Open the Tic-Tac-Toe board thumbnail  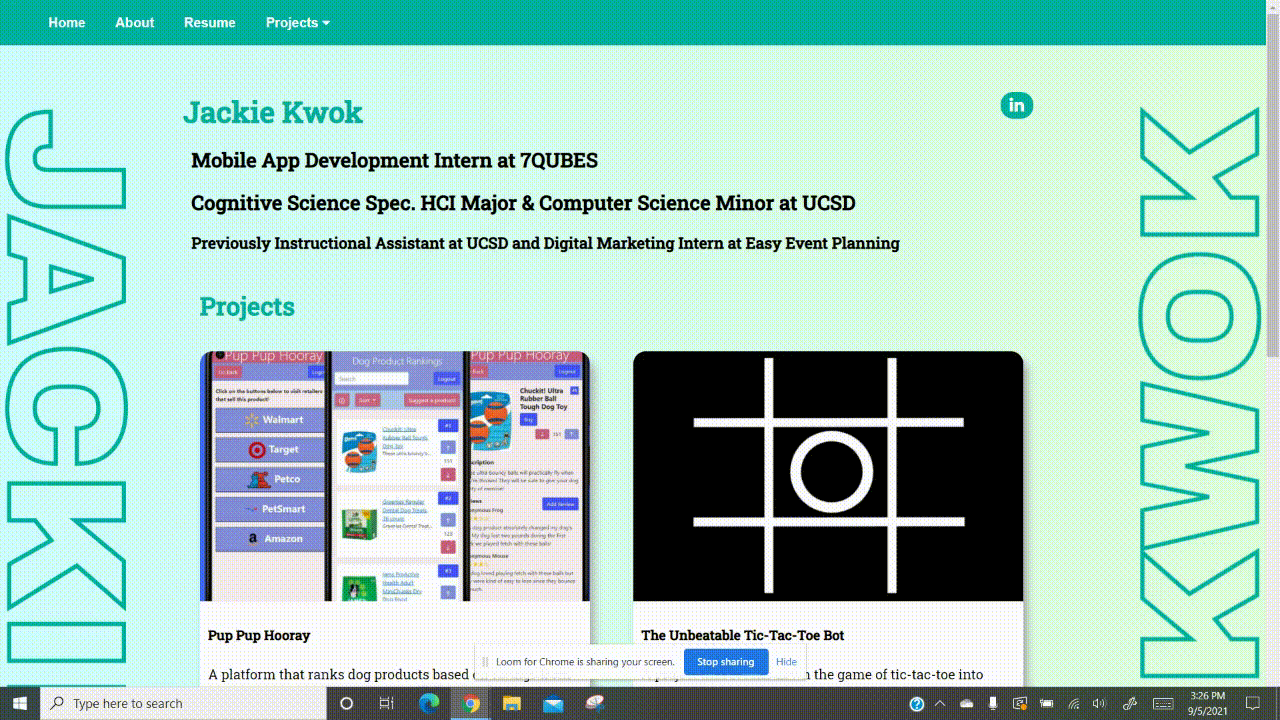point(828,476)
